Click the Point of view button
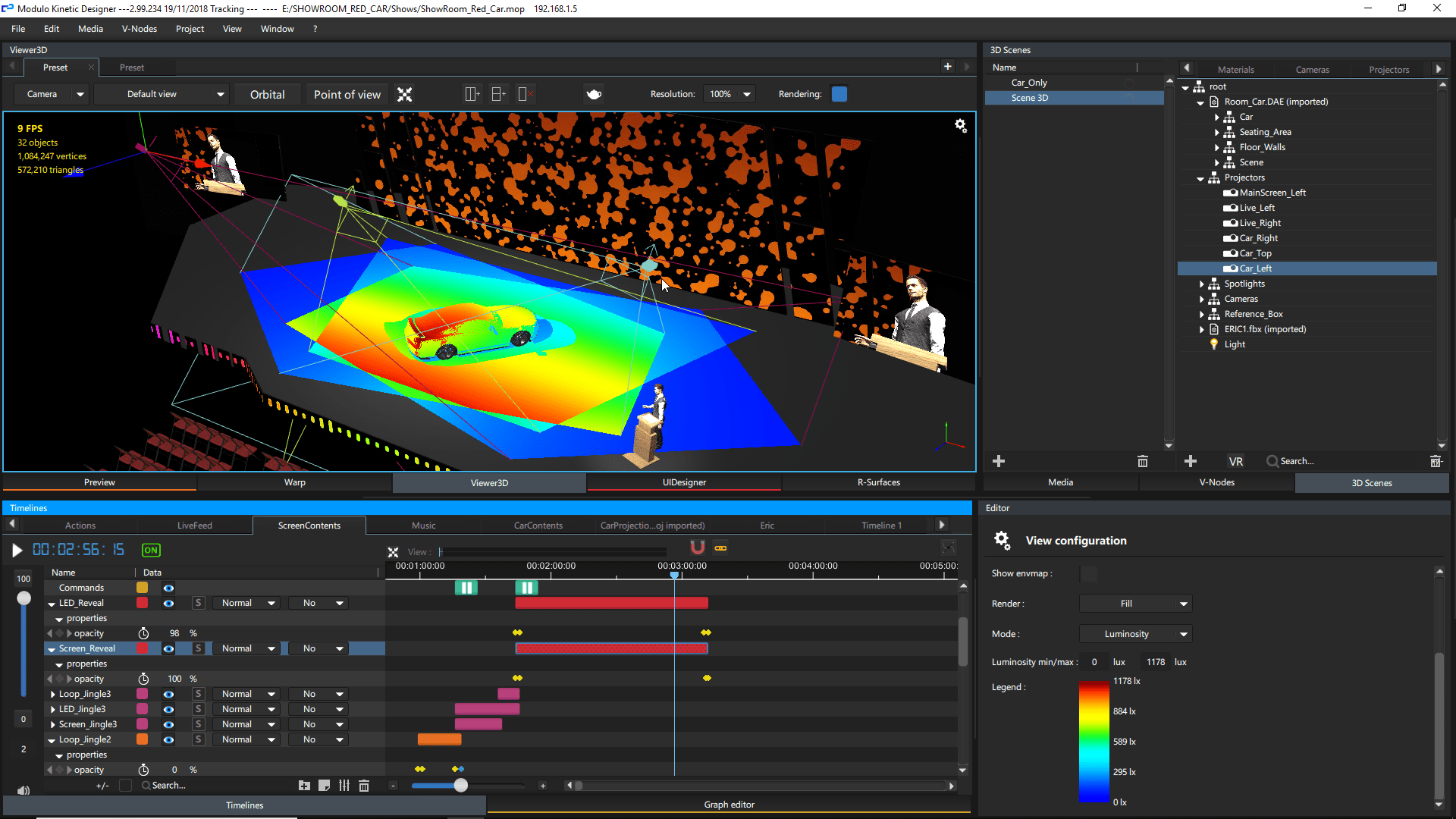1456x819 pixels. pos(347,94)
